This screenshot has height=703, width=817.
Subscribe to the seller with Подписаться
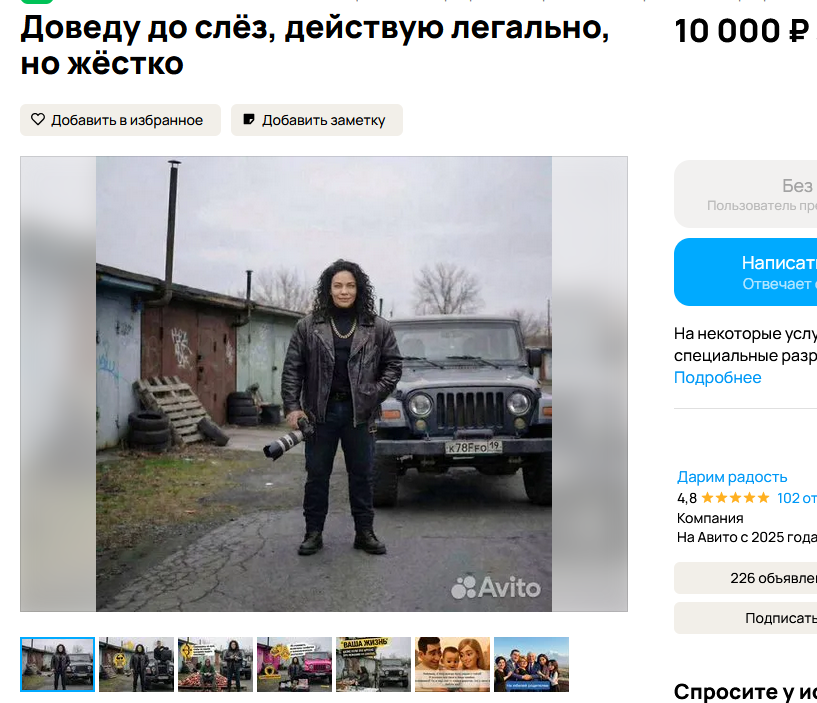(x=745, y=618)
